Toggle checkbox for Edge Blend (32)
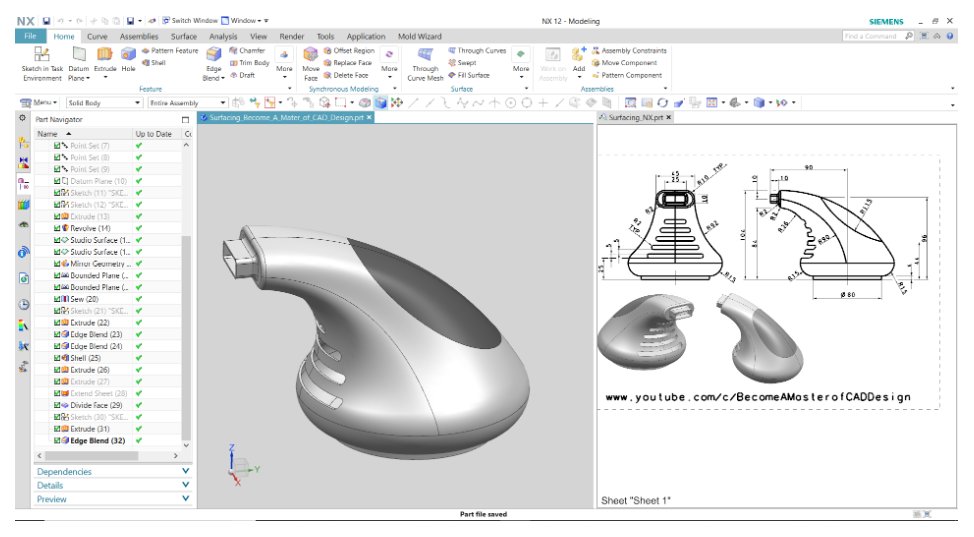Viewport: 974px width, 537px height. pyautogui.click(x=57, y=441)
